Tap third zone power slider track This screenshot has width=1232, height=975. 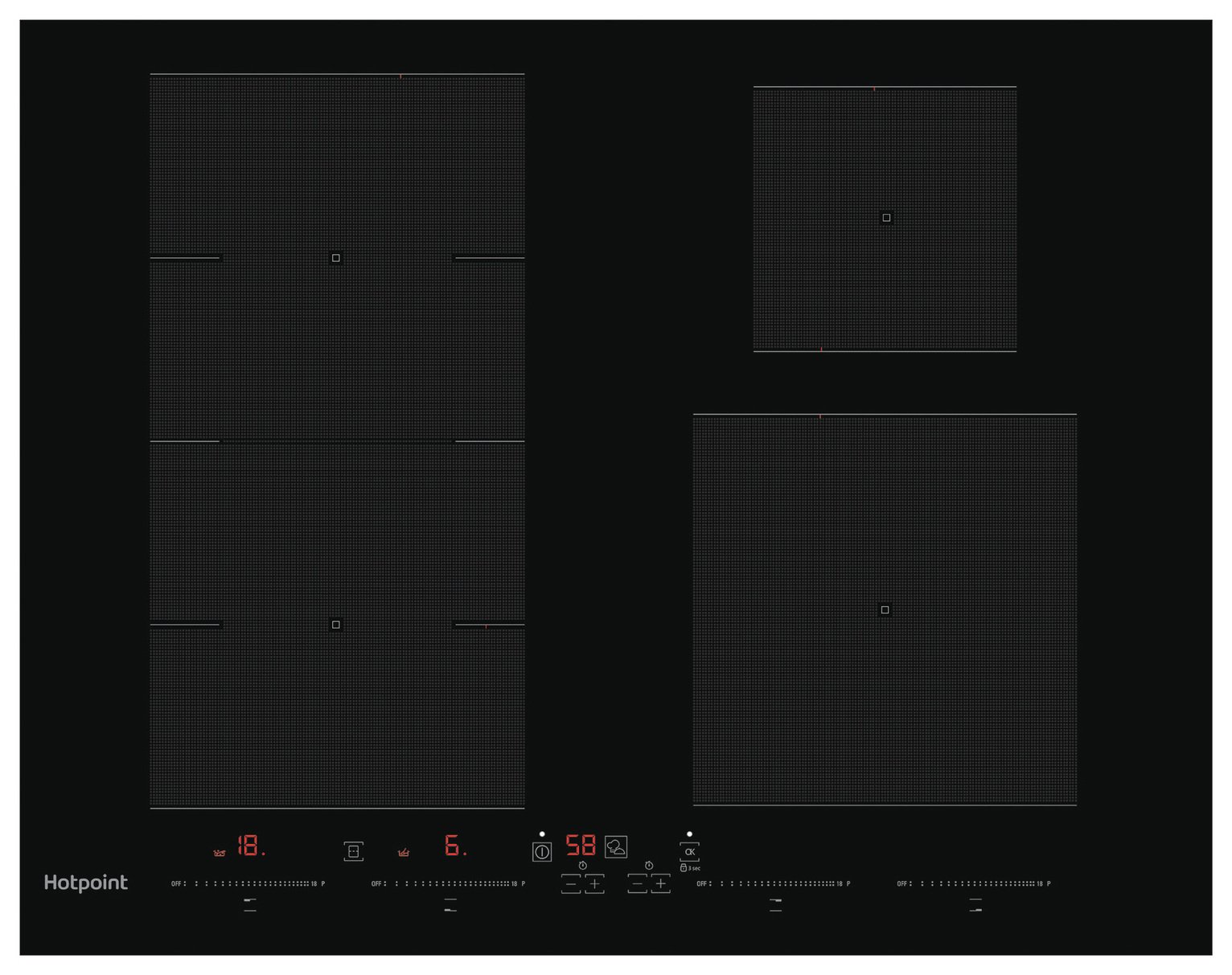(774, 883)
